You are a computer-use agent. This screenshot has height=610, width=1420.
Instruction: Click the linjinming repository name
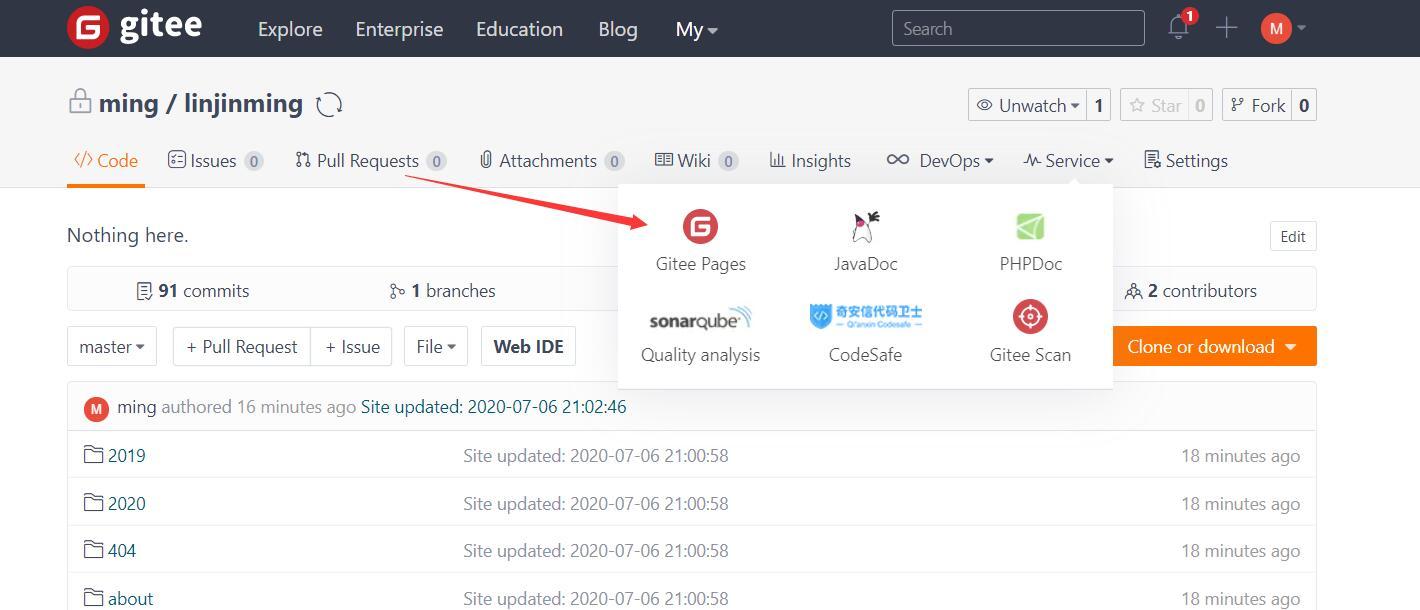point(243,103)
